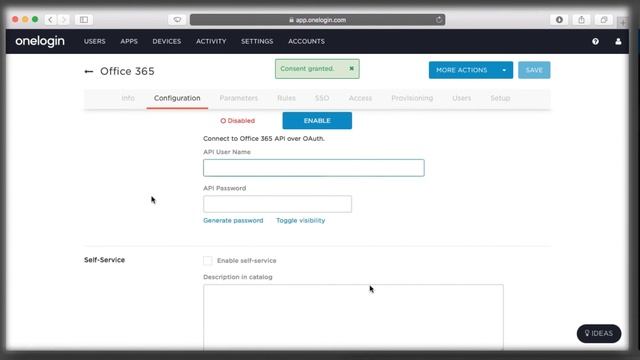Switch to the Access tab
Image resolution: width=640 pixels, height=360 pixels.
[360, 98]
